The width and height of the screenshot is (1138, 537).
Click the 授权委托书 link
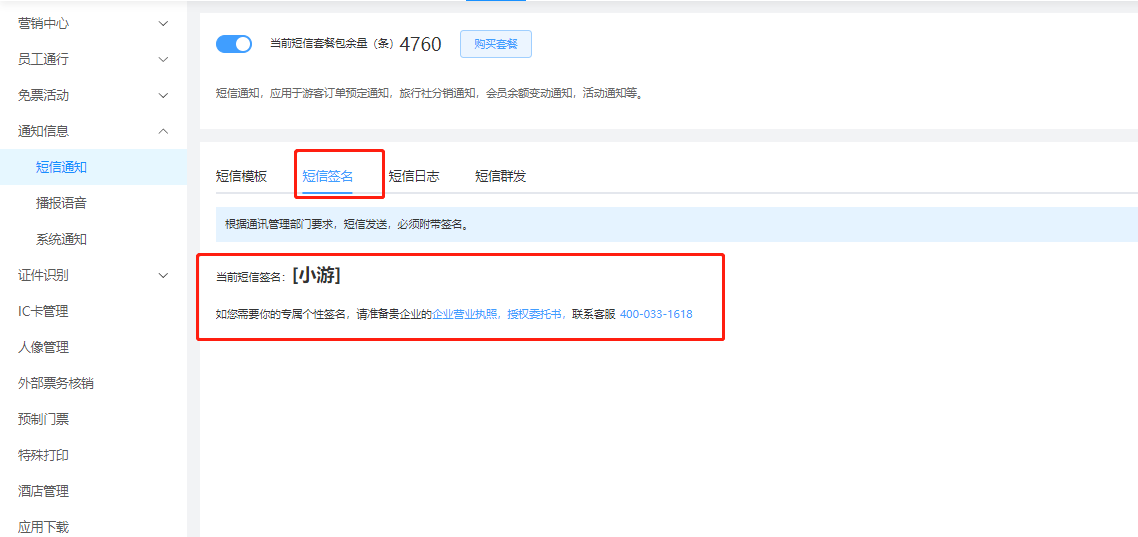pos(535,314)
